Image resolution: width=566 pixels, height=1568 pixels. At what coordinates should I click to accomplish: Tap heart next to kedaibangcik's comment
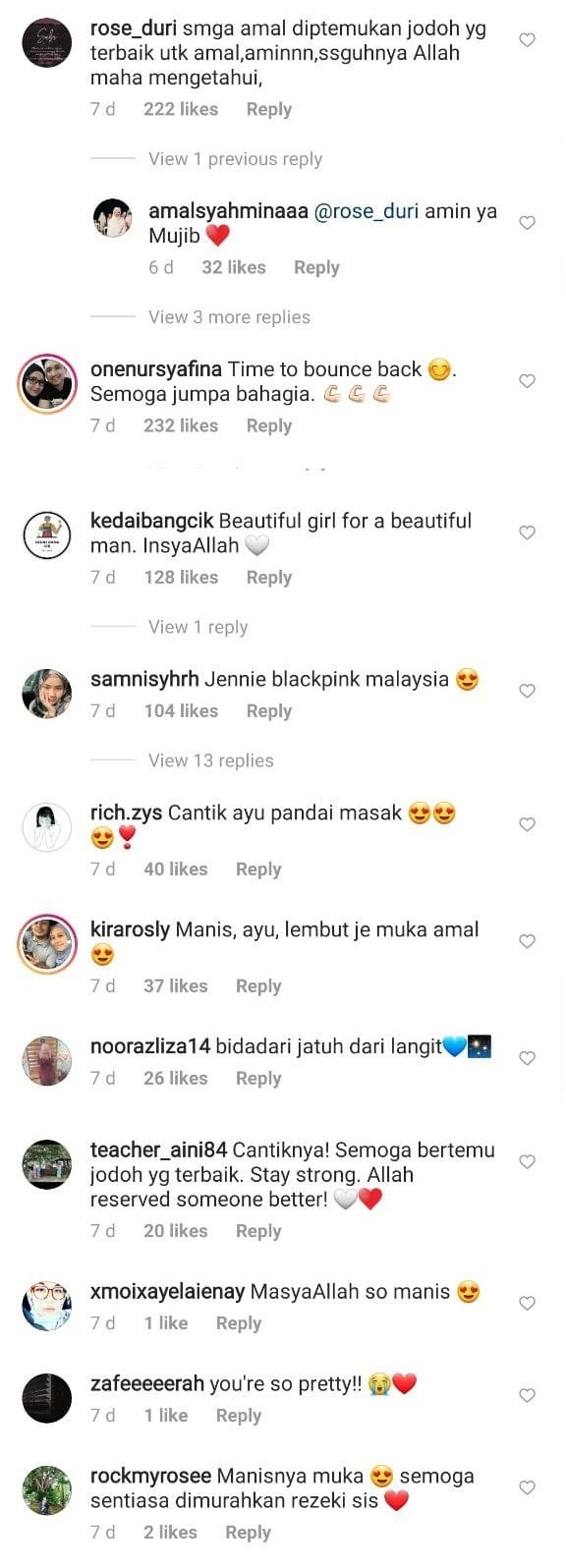tap(527, 532)
